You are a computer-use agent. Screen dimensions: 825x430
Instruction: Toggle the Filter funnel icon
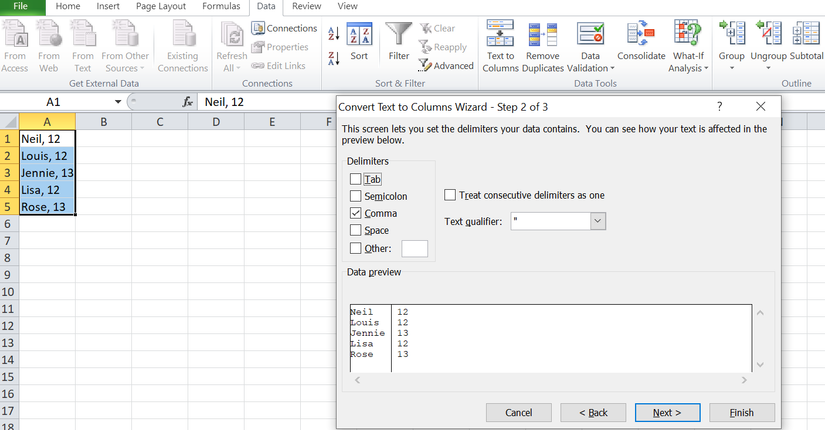[399, 34]
